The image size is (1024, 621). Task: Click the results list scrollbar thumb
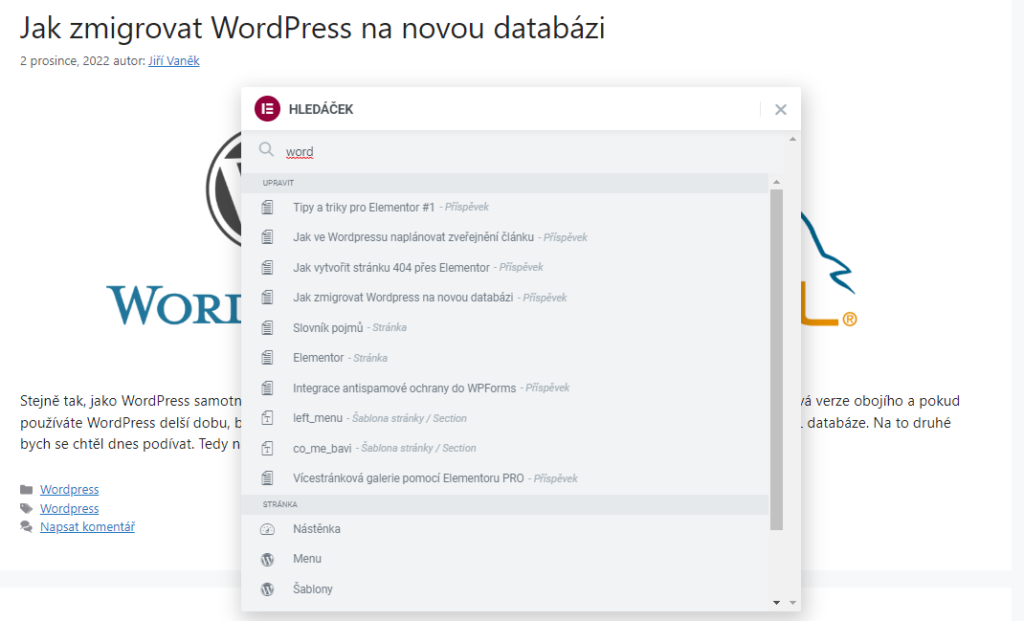776,360
